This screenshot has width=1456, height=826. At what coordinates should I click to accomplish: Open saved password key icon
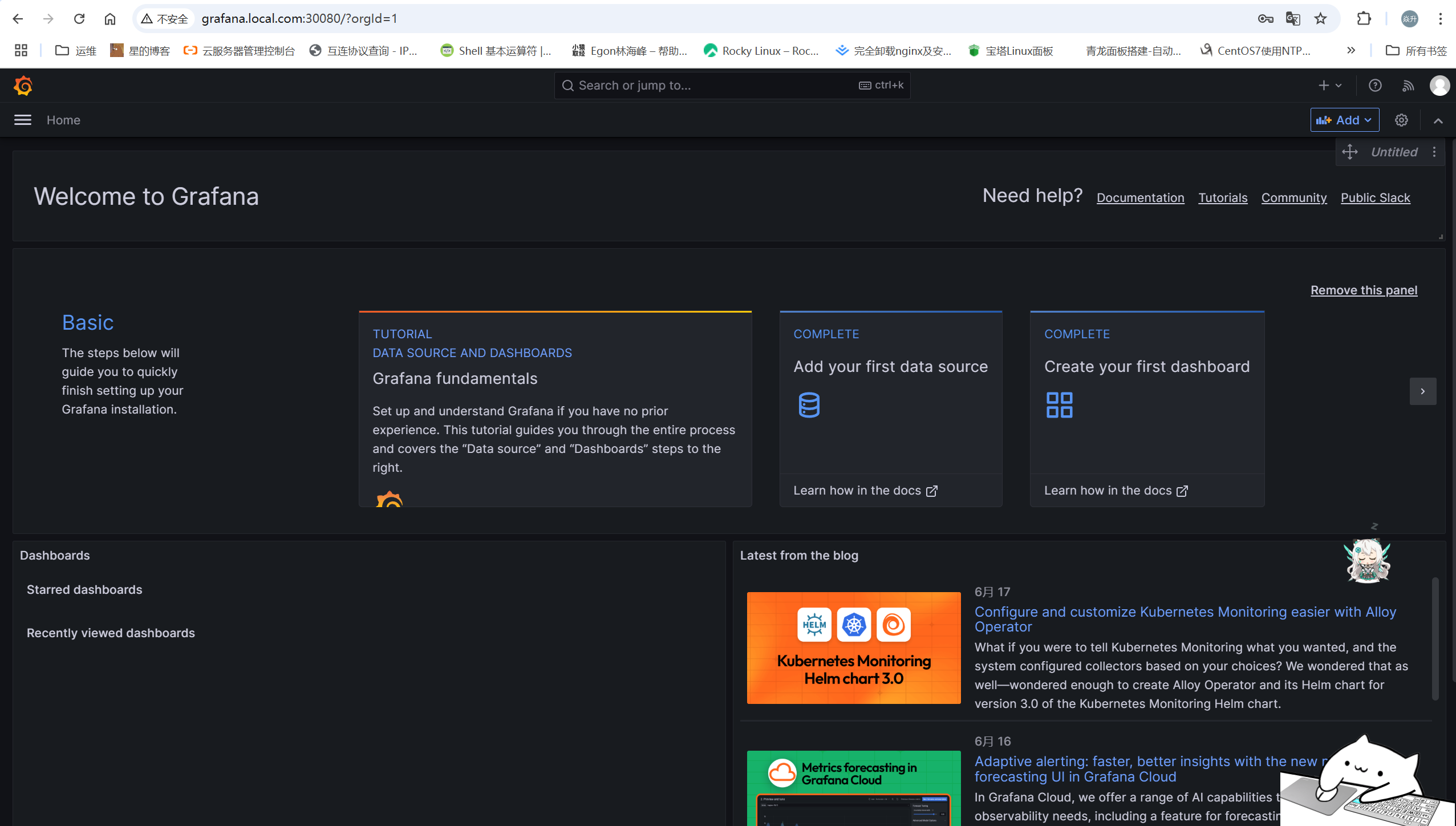coord(1265,19)
